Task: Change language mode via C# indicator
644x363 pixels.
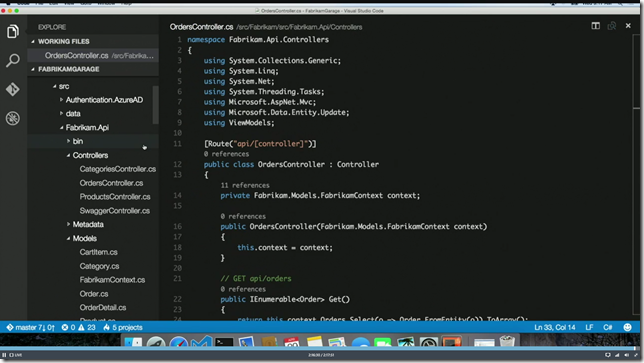Action: [x=607, y=327]
